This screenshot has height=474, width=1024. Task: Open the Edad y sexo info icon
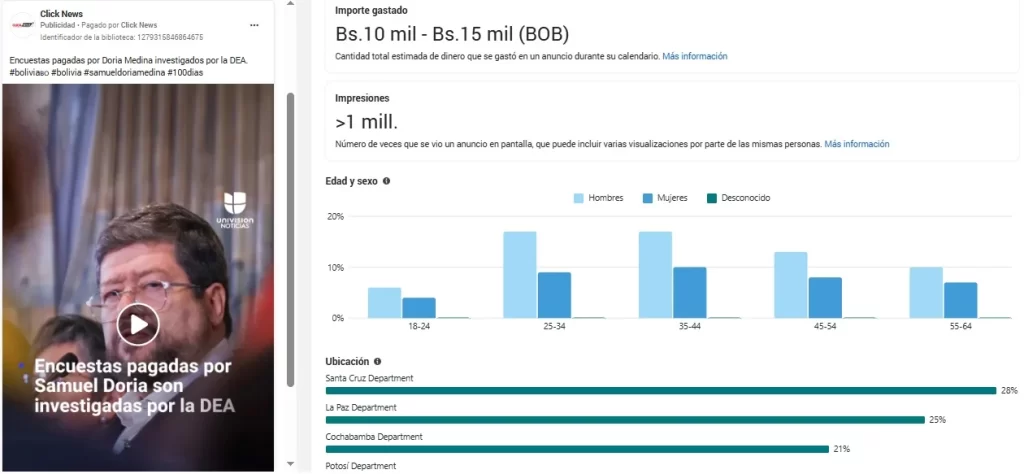point(387,181)
